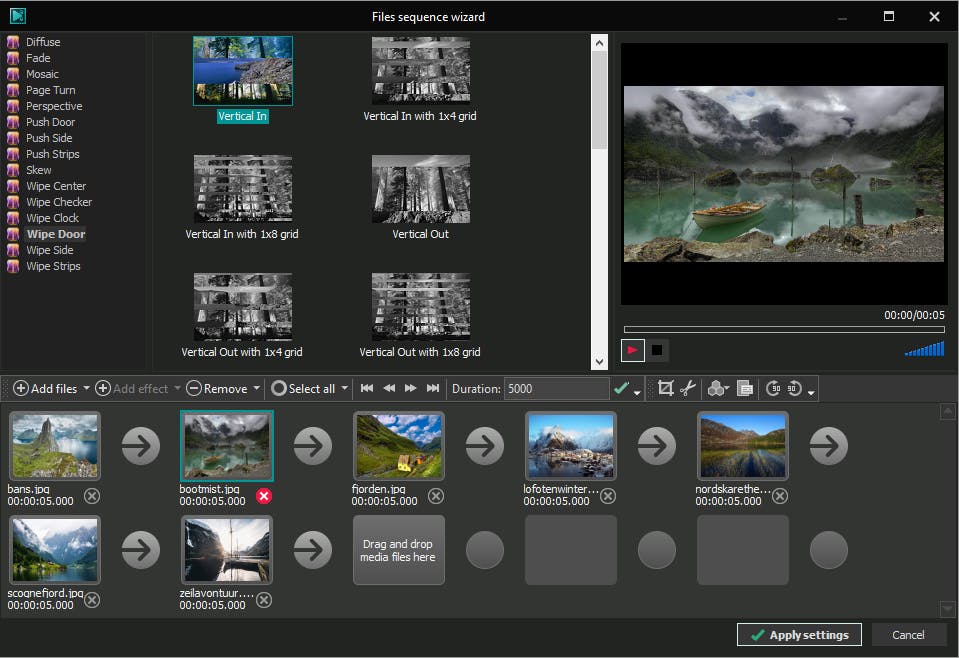
Task: Click the Duration input field
Action: 556,388
